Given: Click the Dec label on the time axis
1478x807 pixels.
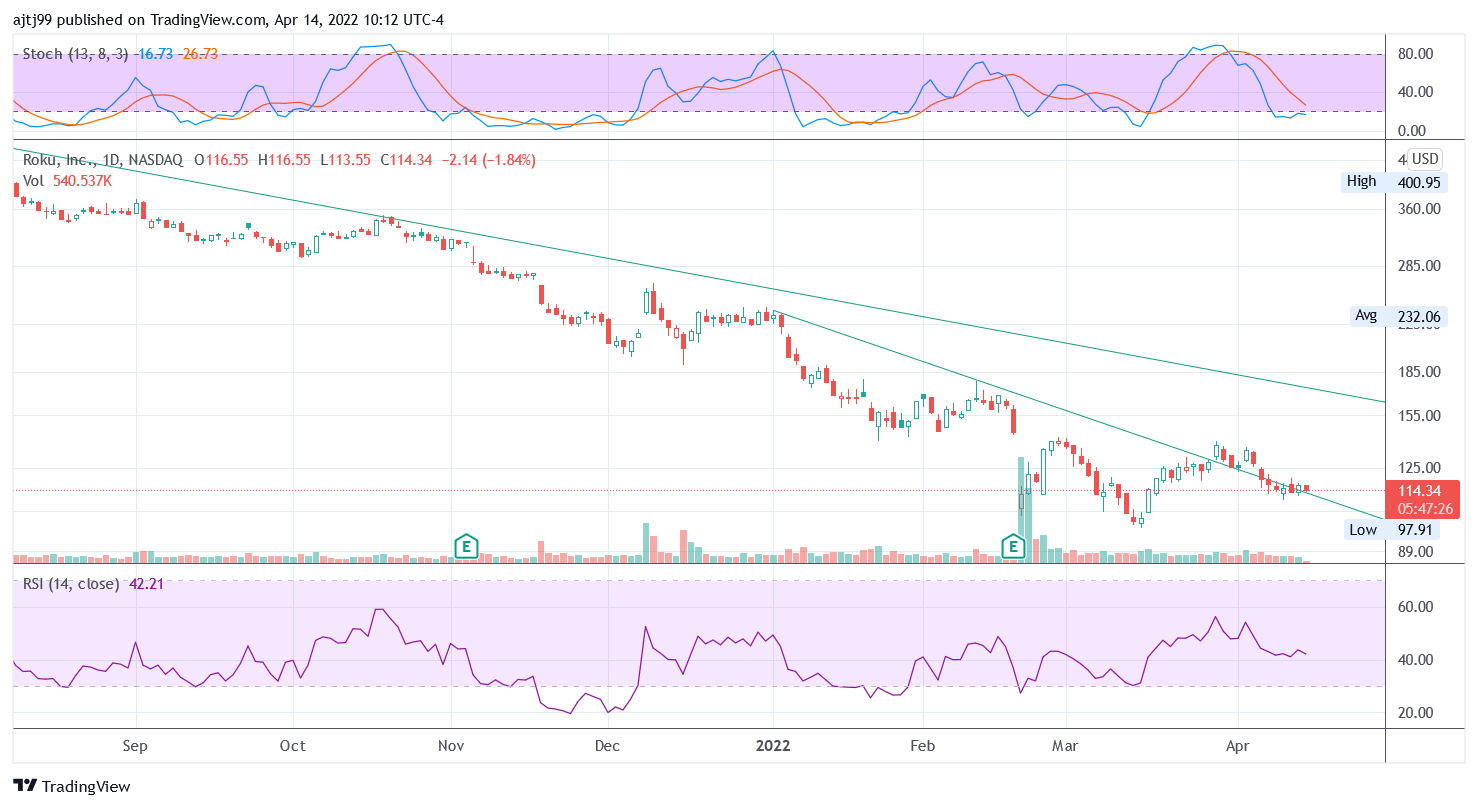Looking at the screenshot, I should coord(607,745).
